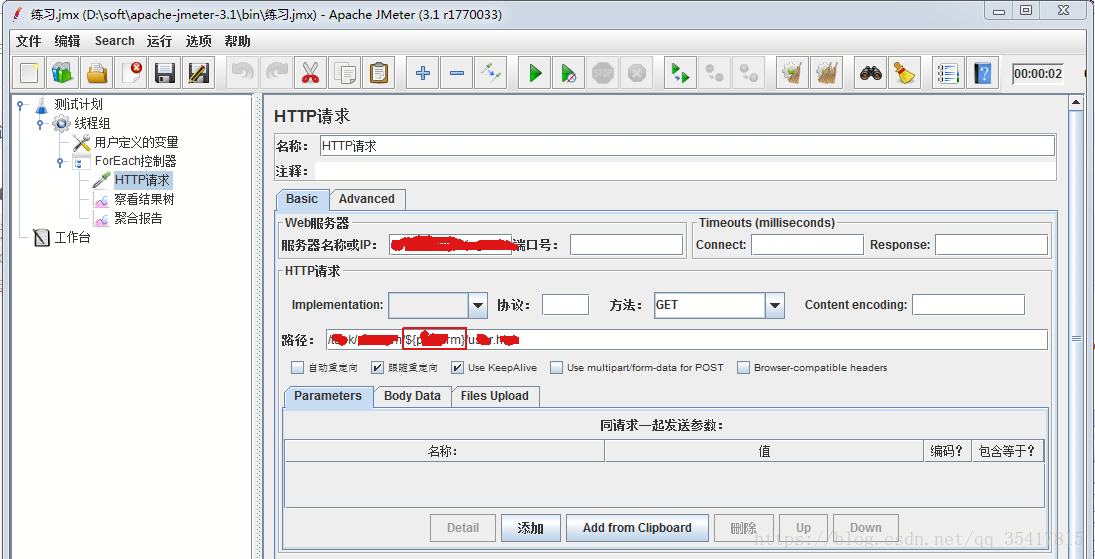The height and width of the screenshot is (559, 1095).
Task: Expand all nodes with plus icon
Action: tap(422, 73)
